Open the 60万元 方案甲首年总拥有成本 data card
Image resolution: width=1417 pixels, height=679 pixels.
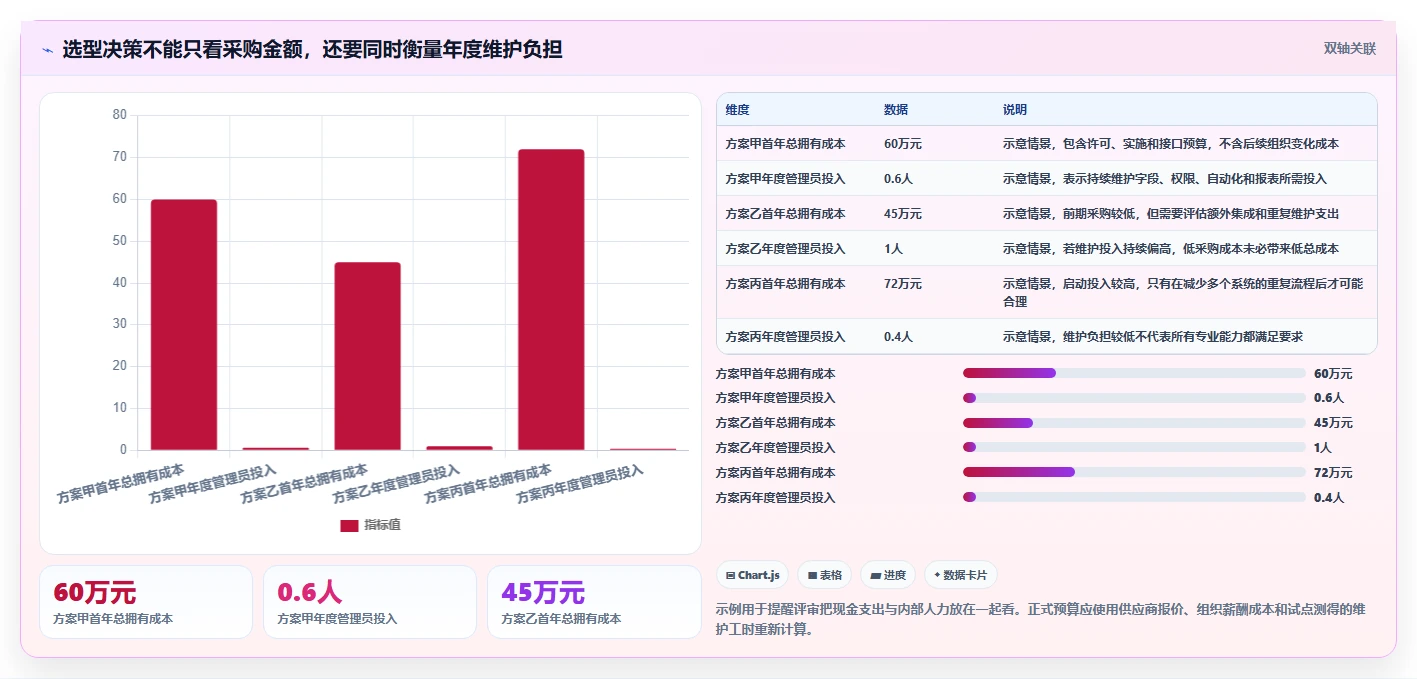(x=146, y=602)
